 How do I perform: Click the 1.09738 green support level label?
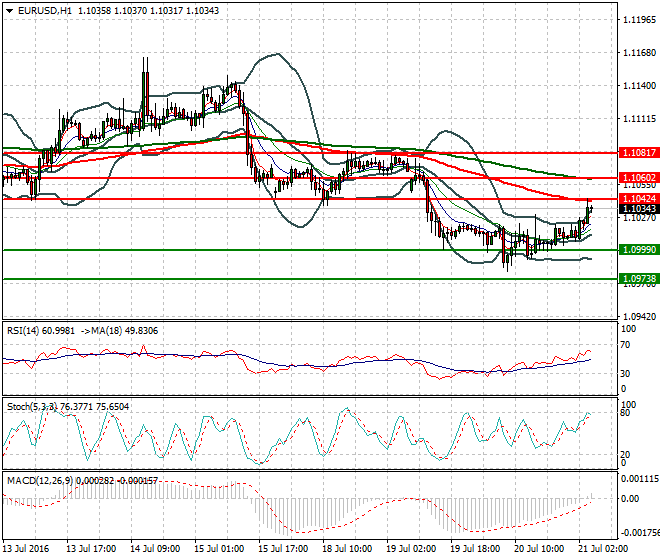click(639, 279)
